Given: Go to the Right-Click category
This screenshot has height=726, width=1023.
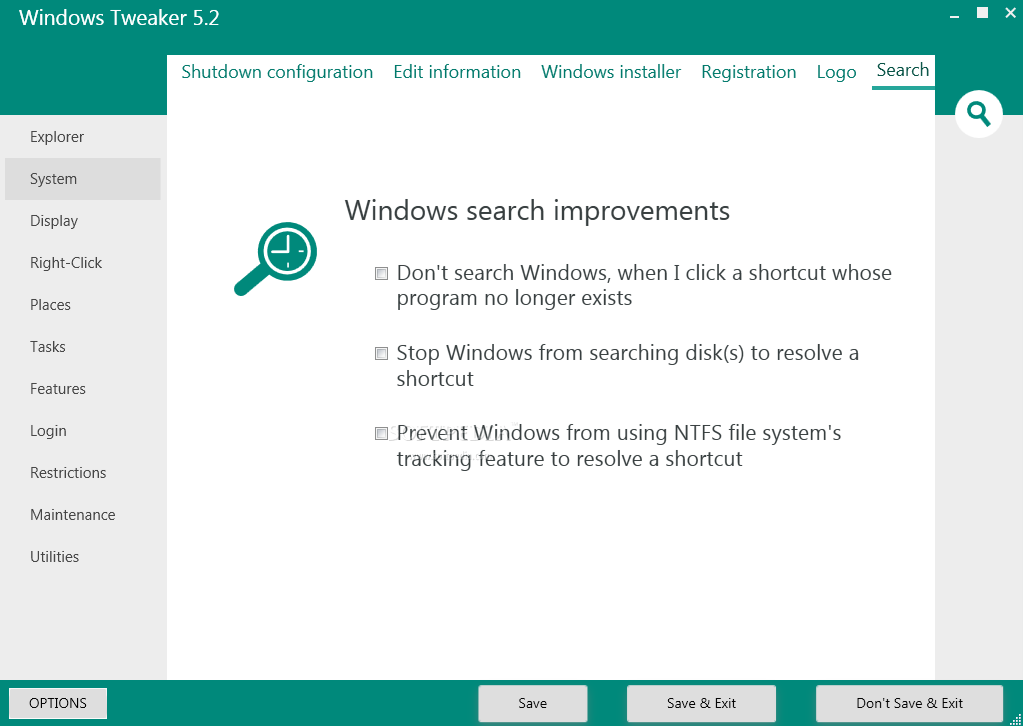Looking at the screenshot, I should tap(83, 263).
